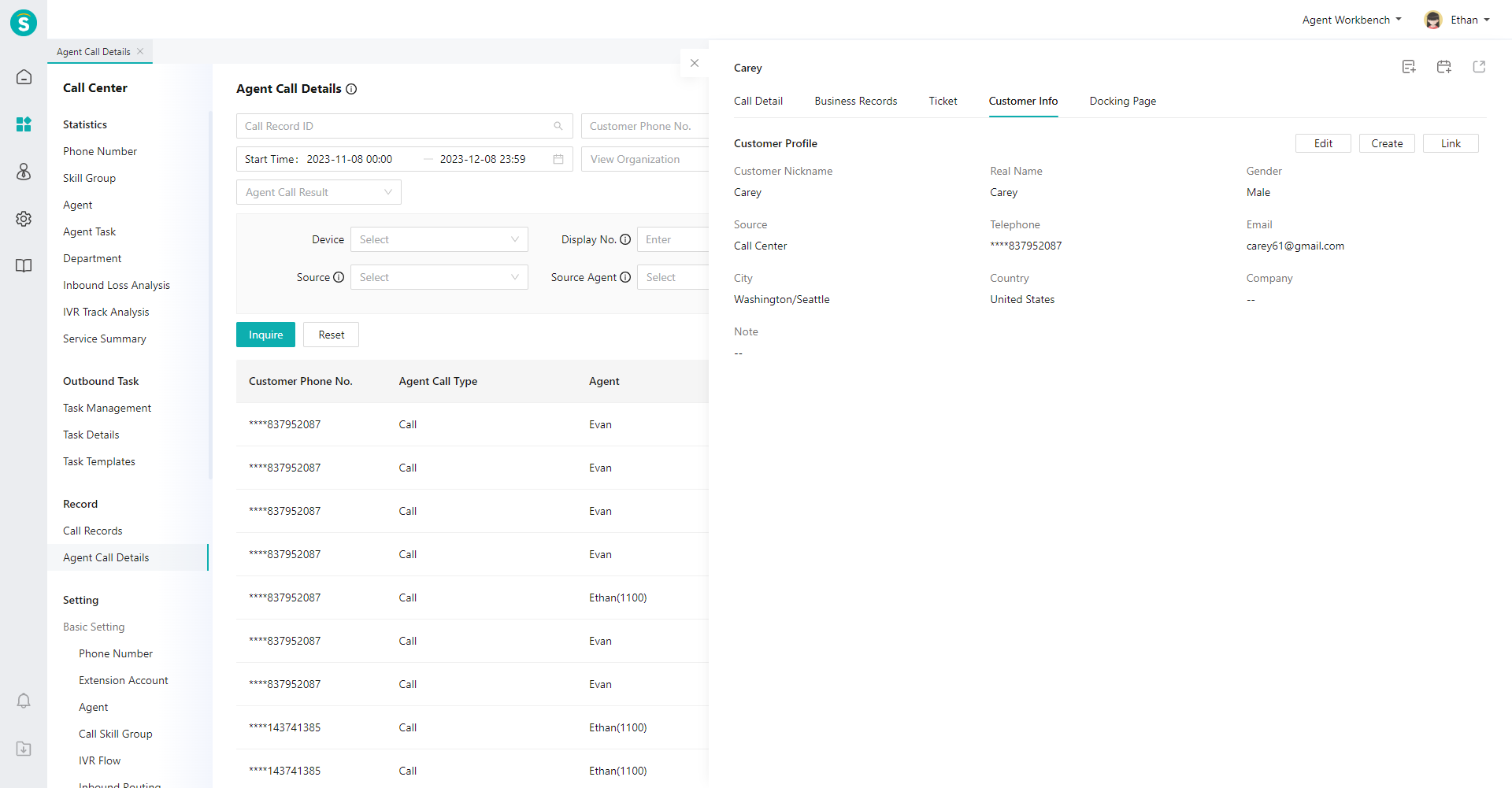Click info icon next to Display No.
Image resolution: width=1512 pixels, height=788 pixels.
coord(625,239)
